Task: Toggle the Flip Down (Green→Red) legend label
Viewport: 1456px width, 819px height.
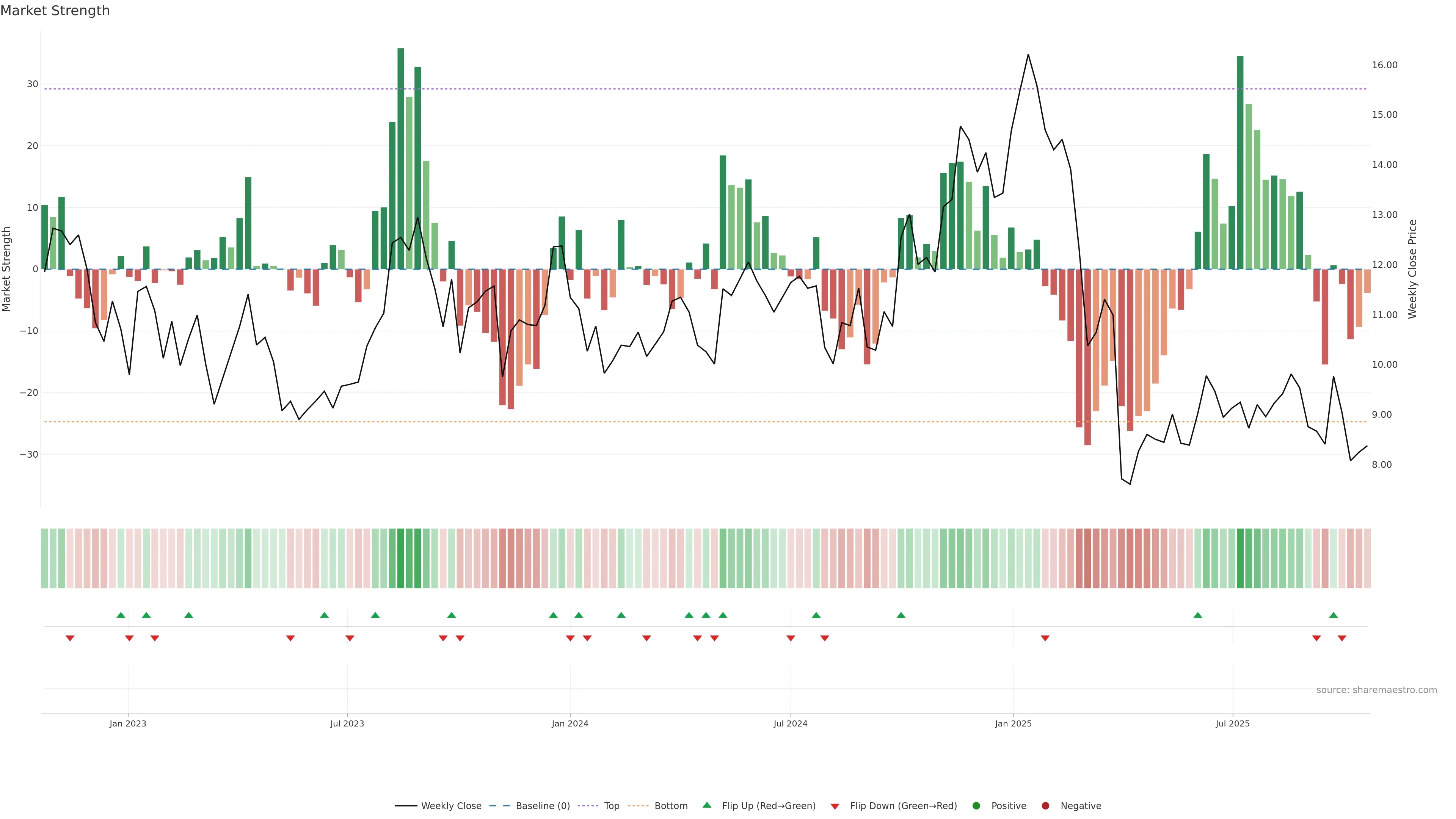Action: (x=903, y=806)
